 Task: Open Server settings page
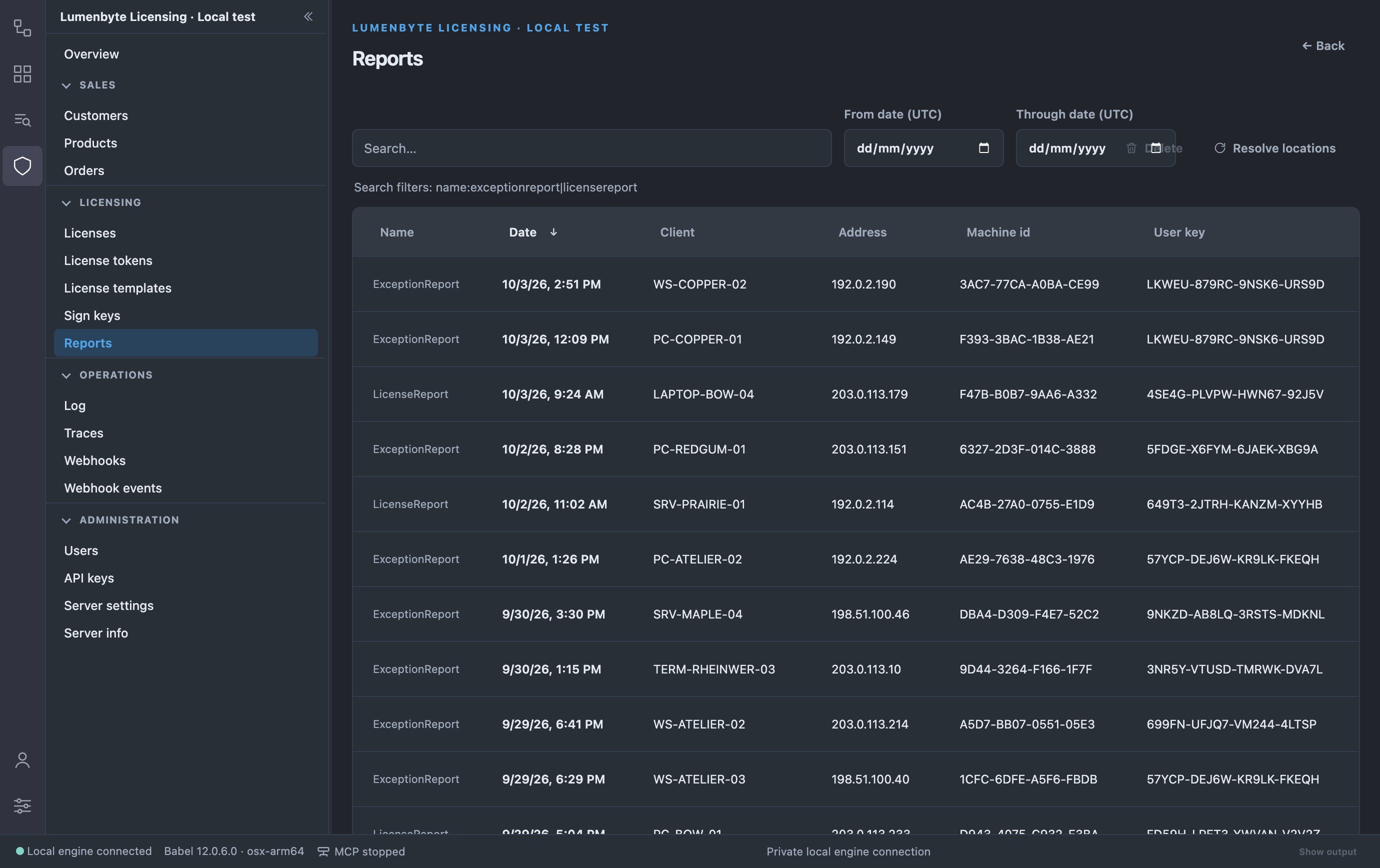(185, 605)
